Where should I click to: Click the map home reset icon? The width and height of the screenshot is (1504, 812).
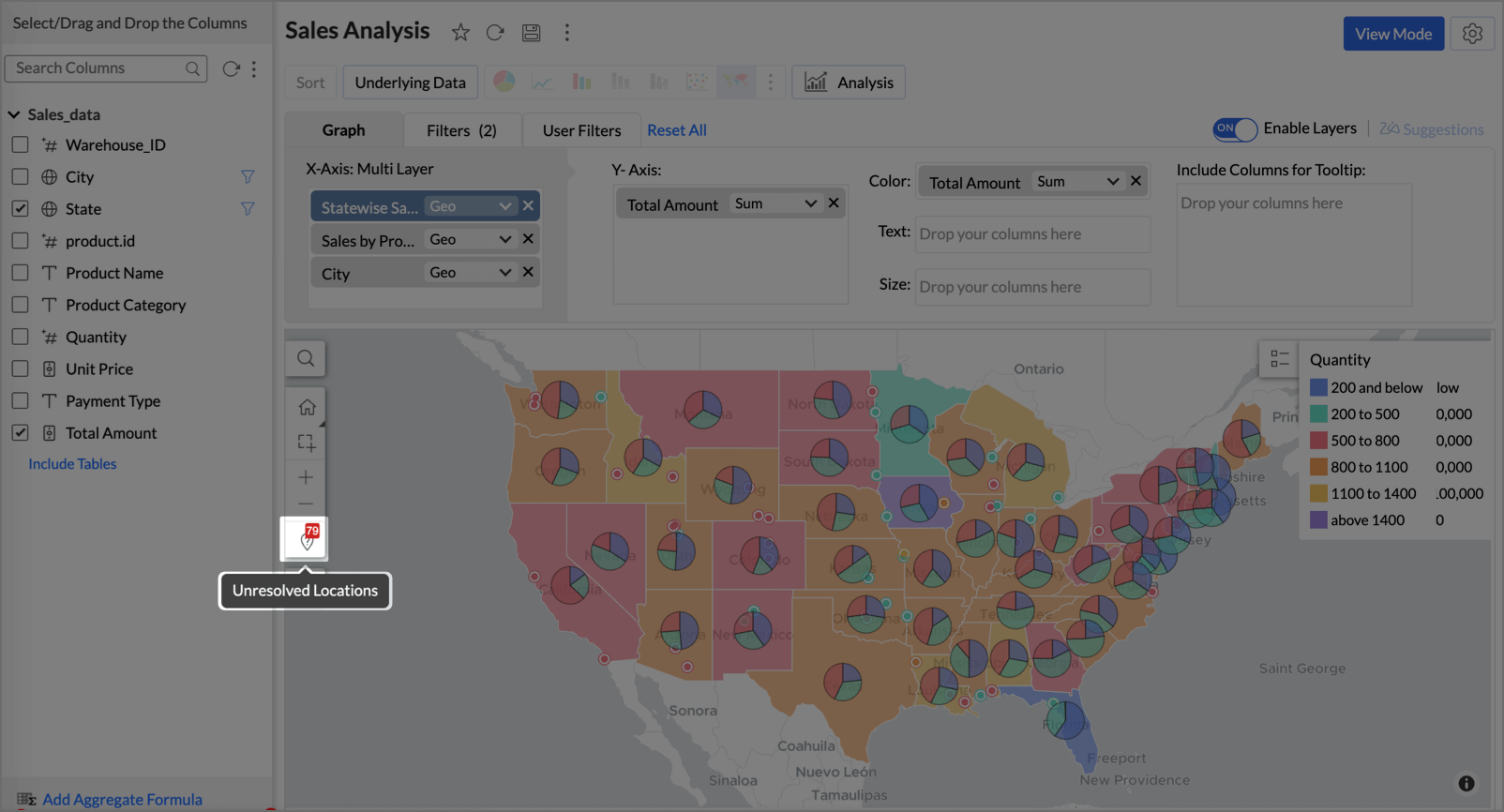pyautogui.click(x=307, y=407)
